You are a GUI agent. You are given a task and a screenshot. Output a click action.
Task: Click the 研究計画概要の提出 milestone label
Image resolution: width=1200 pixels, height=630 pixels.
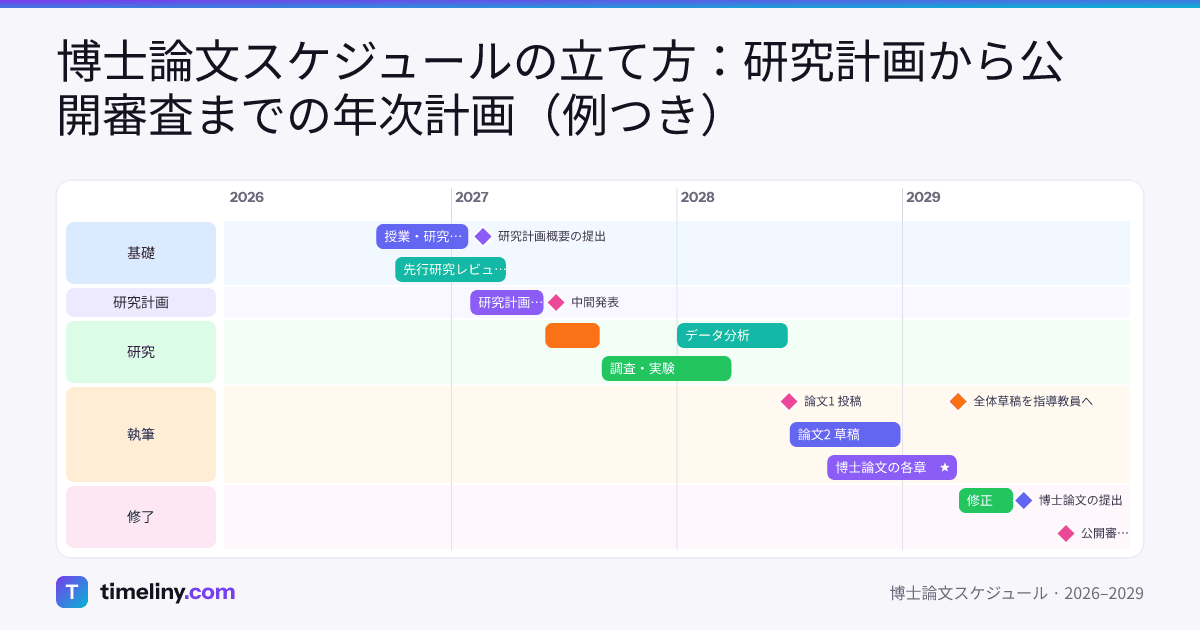tap(552, 237)
